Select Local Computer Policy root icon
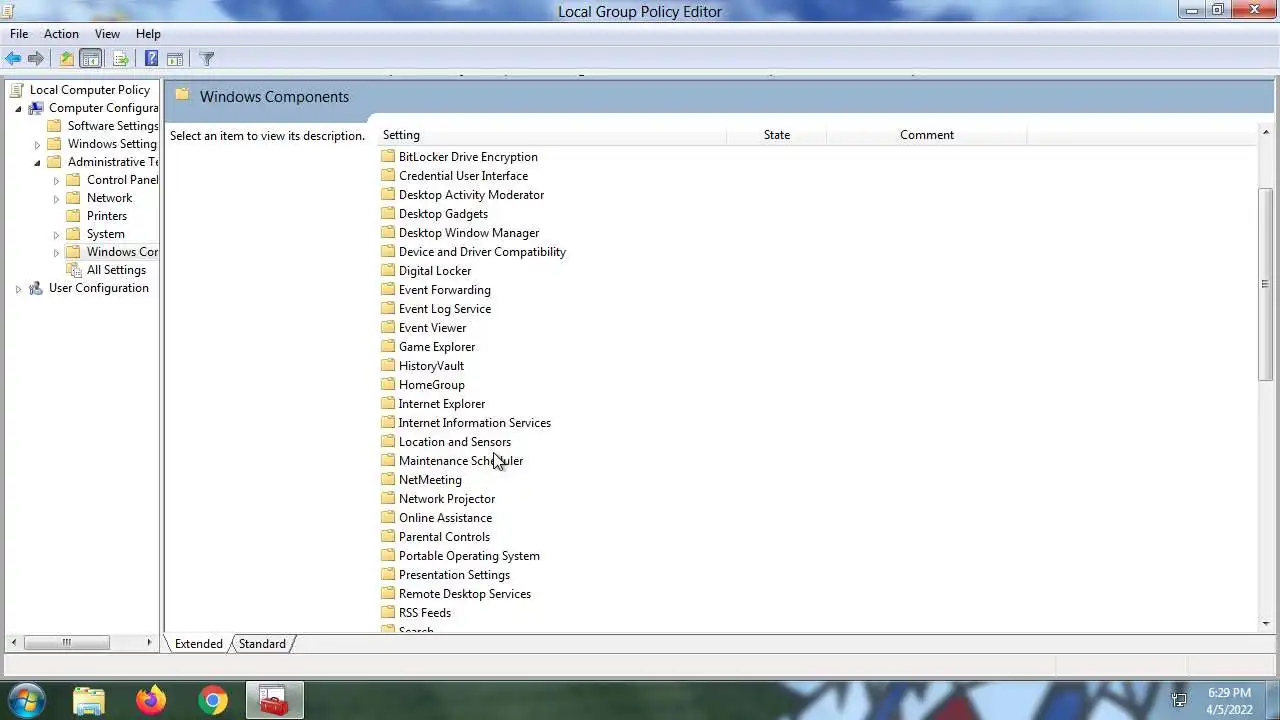Image resolution: width=1280 pixels, height=720 pixels. tap(17, 90)
